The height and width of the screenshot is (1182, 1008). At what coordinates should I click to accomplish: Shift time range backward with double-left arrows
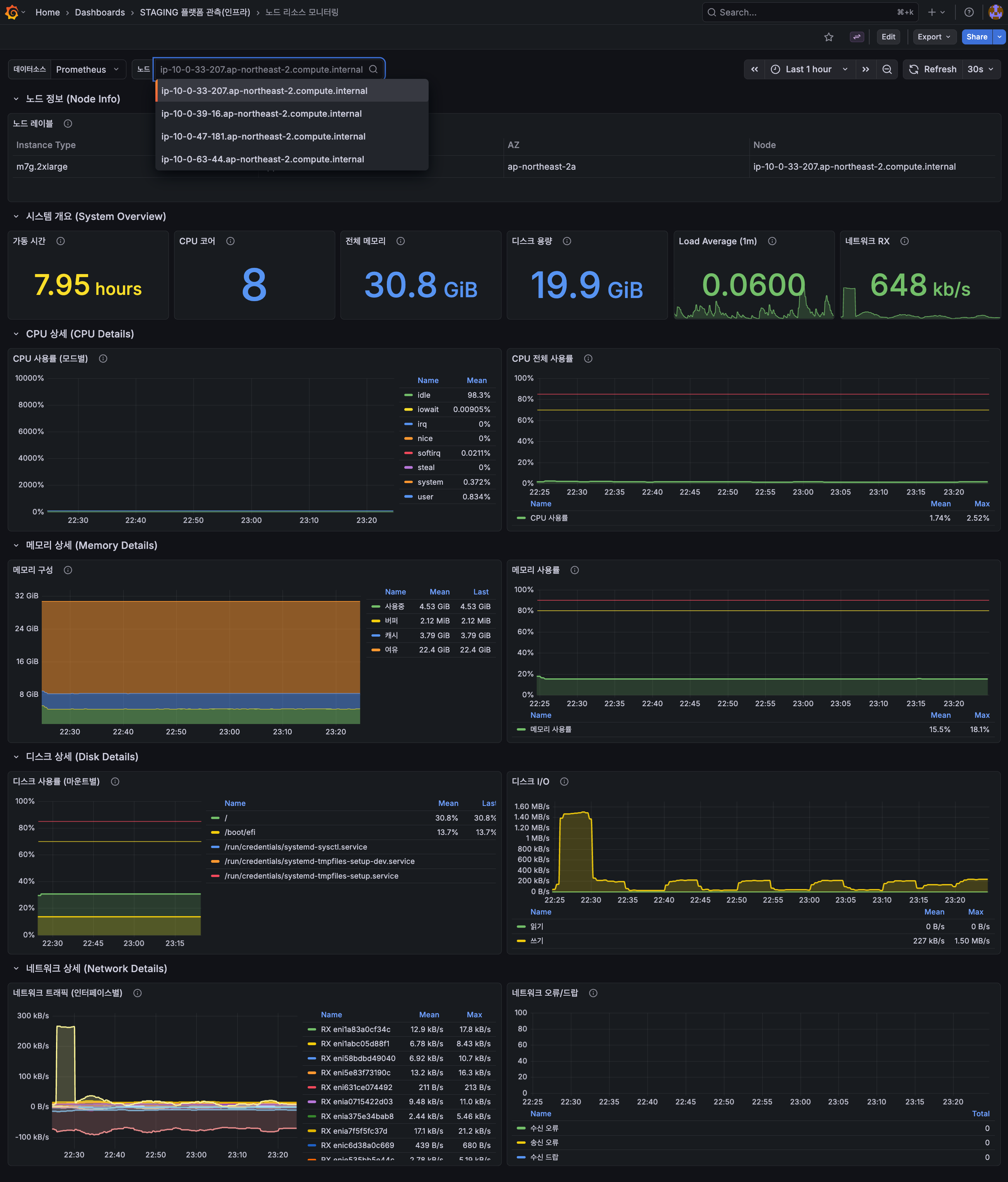point(754,69)
